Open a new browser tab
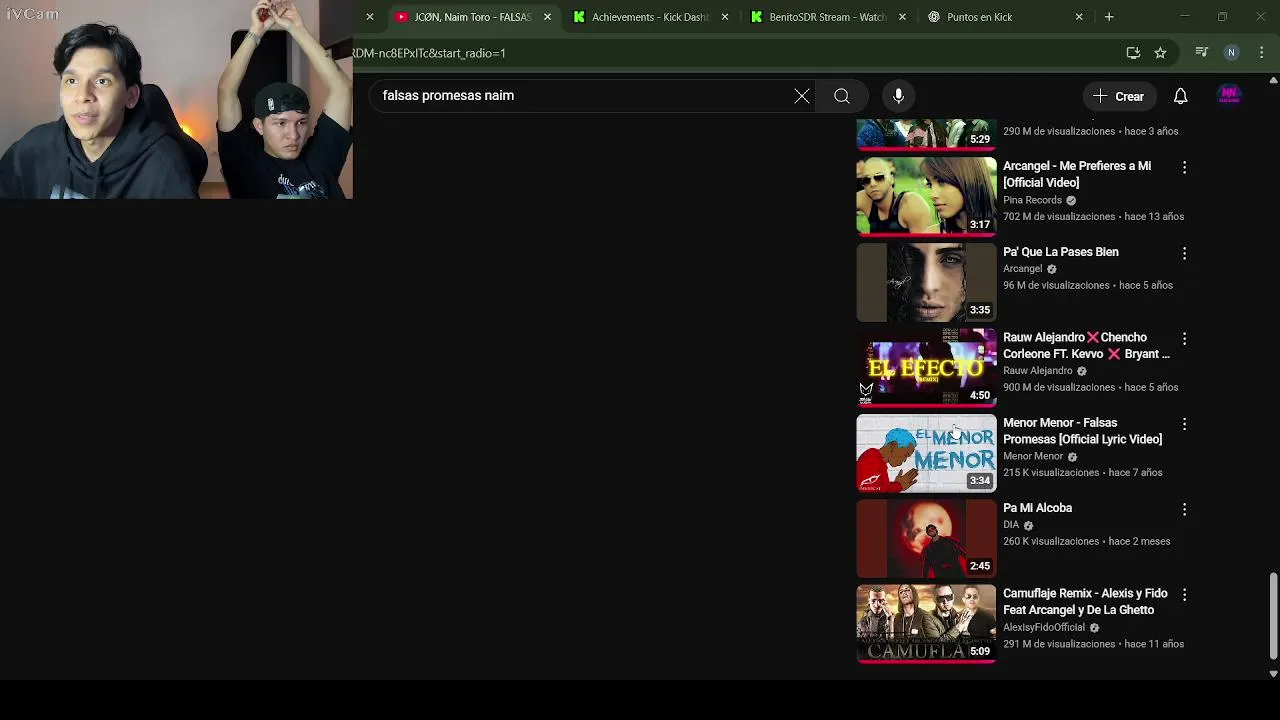Screen dimensions: 1280x720 1109,17
